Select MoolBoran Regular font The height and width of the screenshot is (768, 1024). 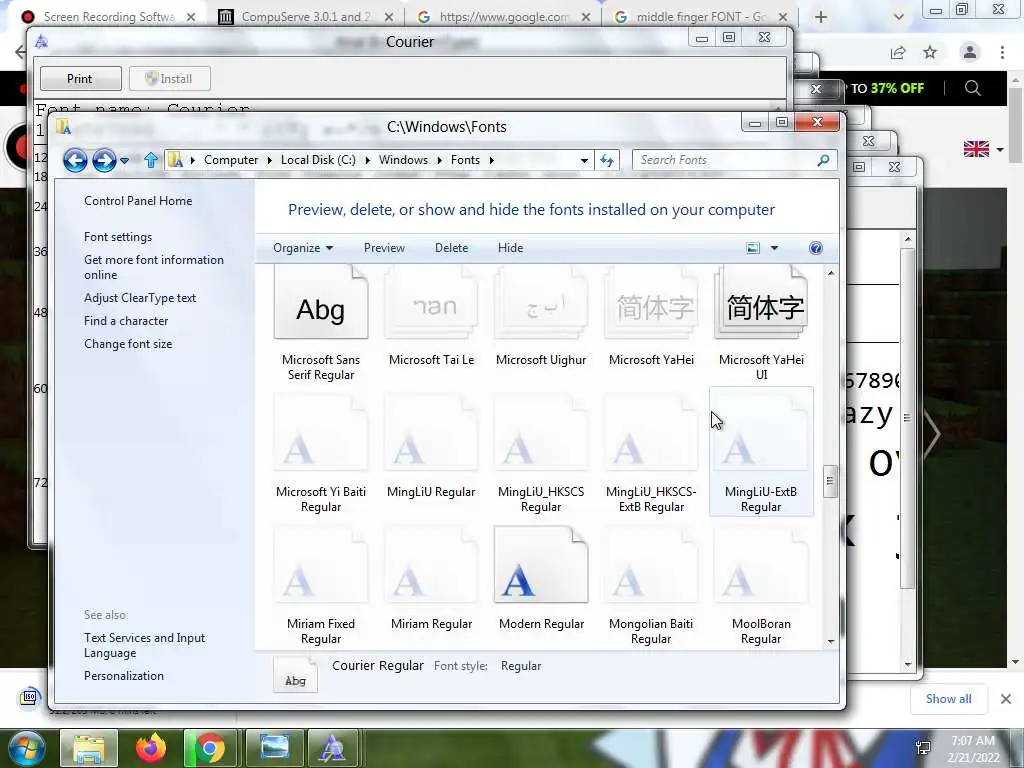pos(761,585)
